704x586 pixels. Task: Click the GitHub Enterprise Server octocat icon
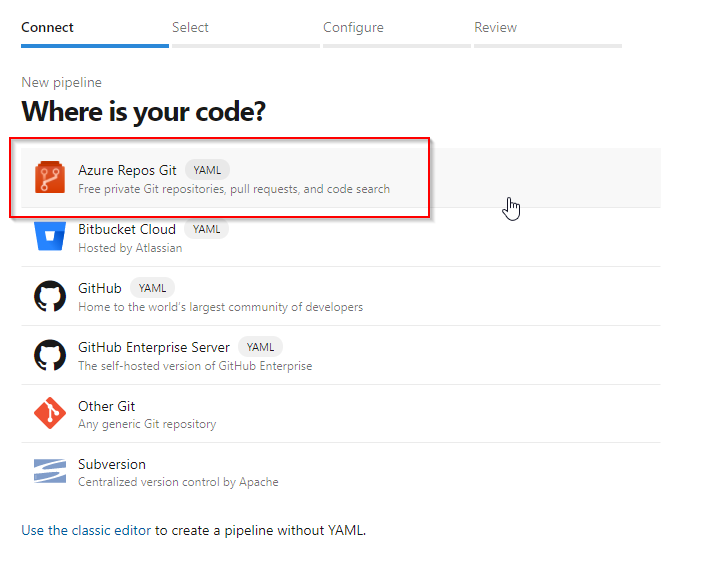(x=50, y=355)
